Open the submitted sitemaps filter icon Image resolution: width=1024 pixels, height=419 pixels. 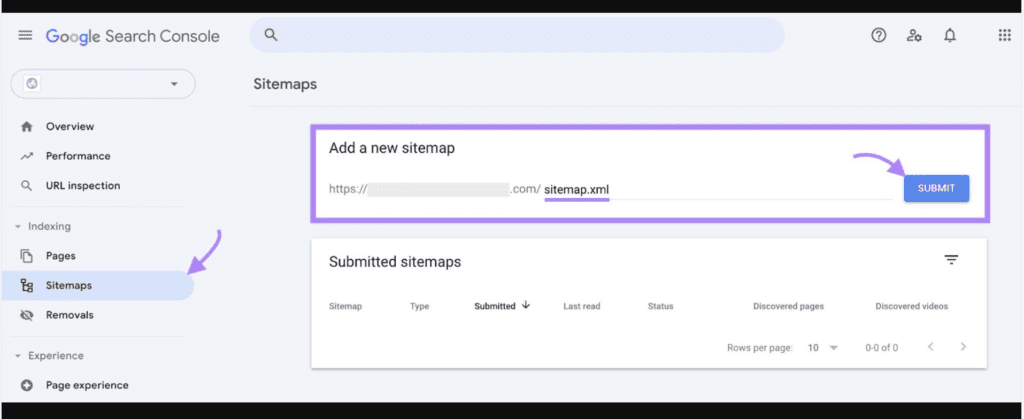[x=952, y=260]
